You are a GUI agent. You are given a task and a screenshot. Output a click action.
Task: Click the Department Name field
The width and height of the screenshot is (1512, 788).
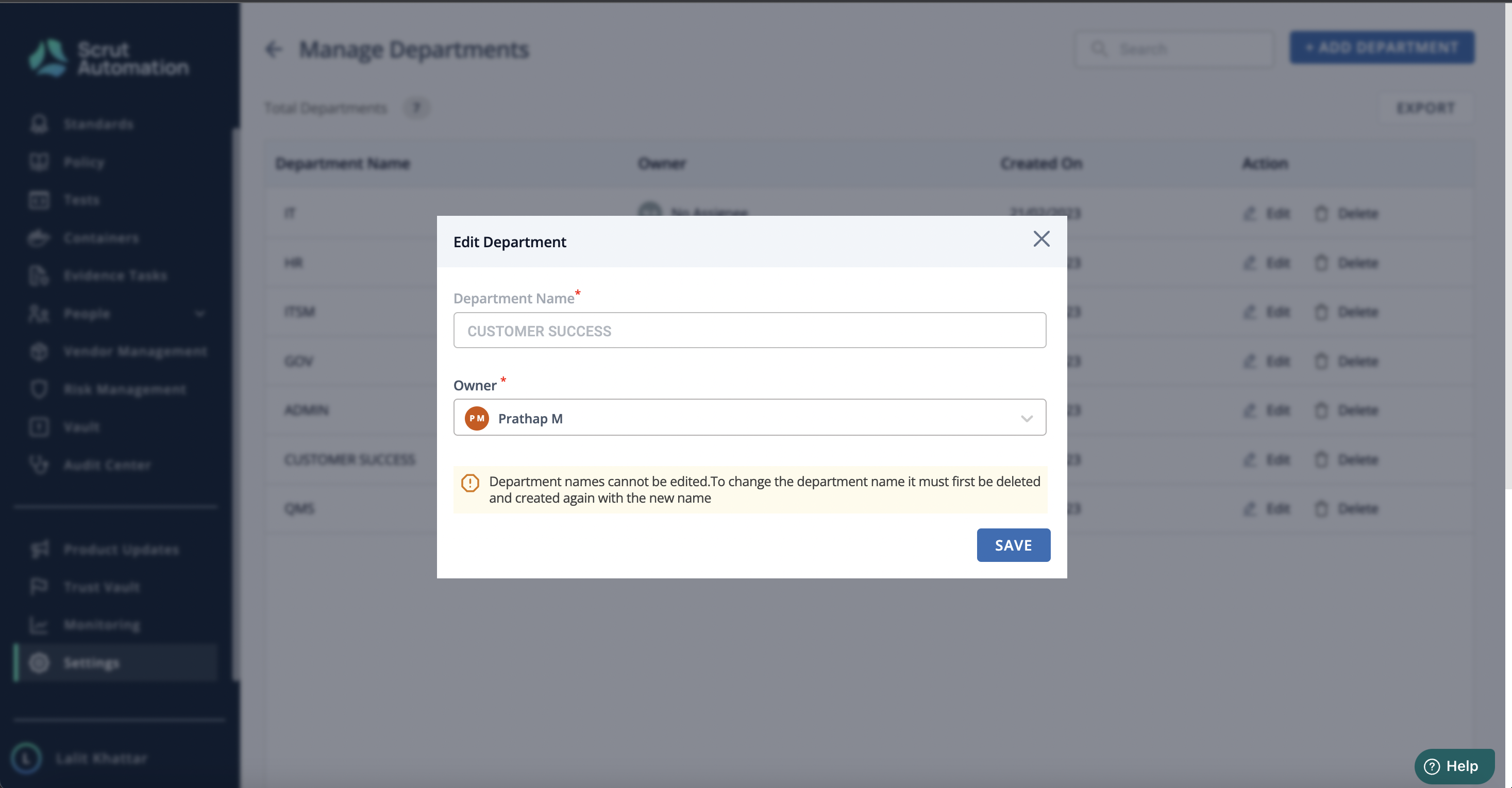(x=749, y=330)
